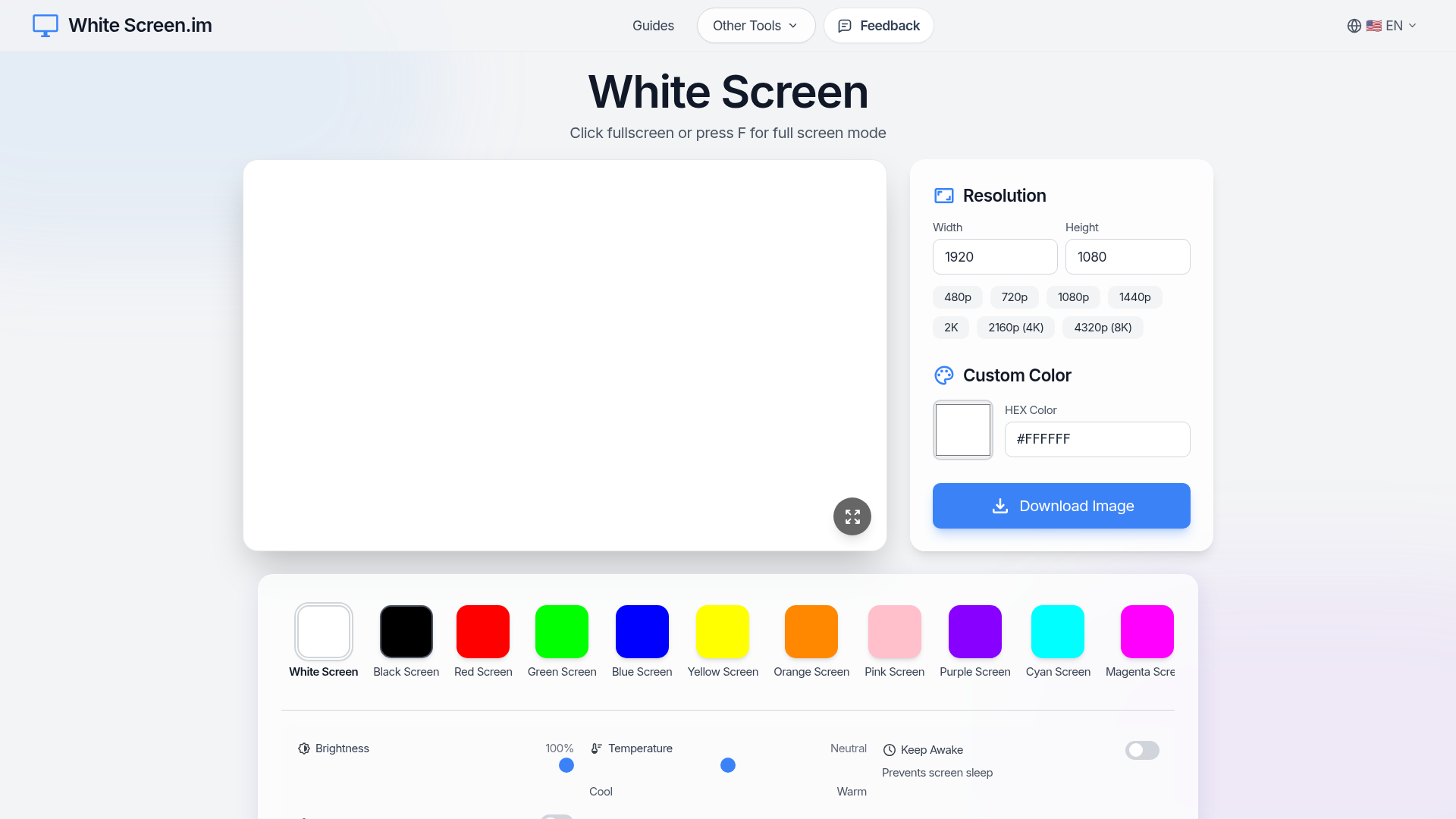This screenshot has width=1456, height=819.
Task: Select the Green Screen swatch
Action: point(562,632)
